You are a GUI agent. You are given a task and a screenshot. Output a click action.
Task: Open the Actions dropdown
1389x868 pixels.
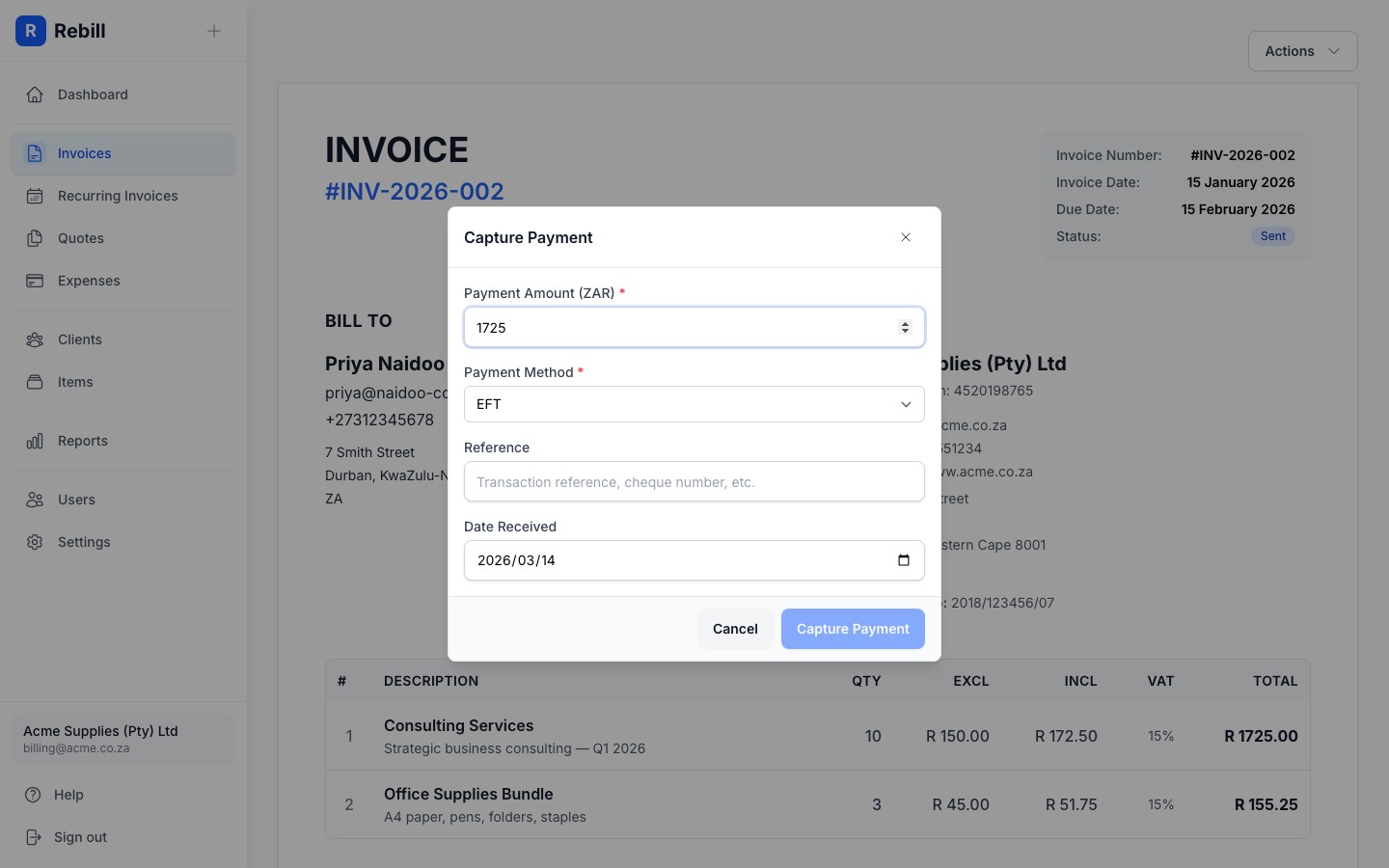(1302, 51)
